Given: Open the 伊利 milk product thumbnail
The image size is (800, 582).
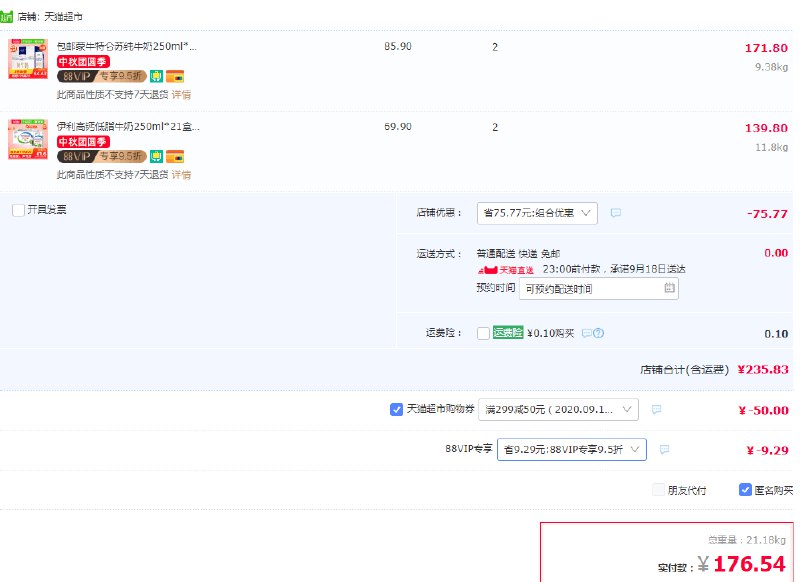Looking at the screenshot, I should (28, 139).
